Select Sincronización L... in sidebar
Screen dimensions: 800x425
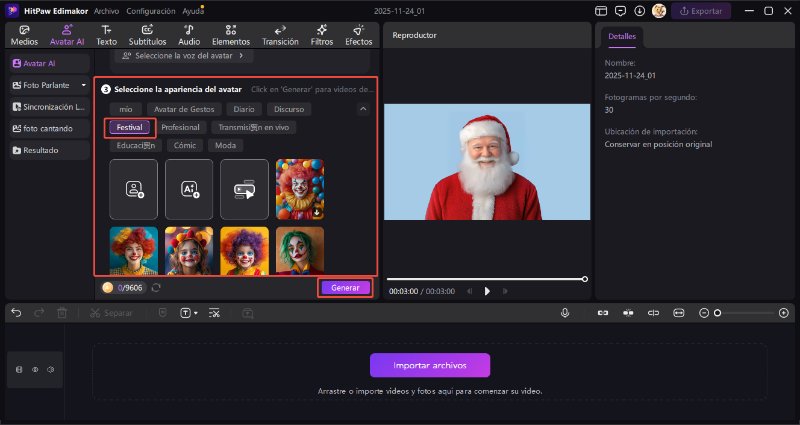(x=49, y=107)
